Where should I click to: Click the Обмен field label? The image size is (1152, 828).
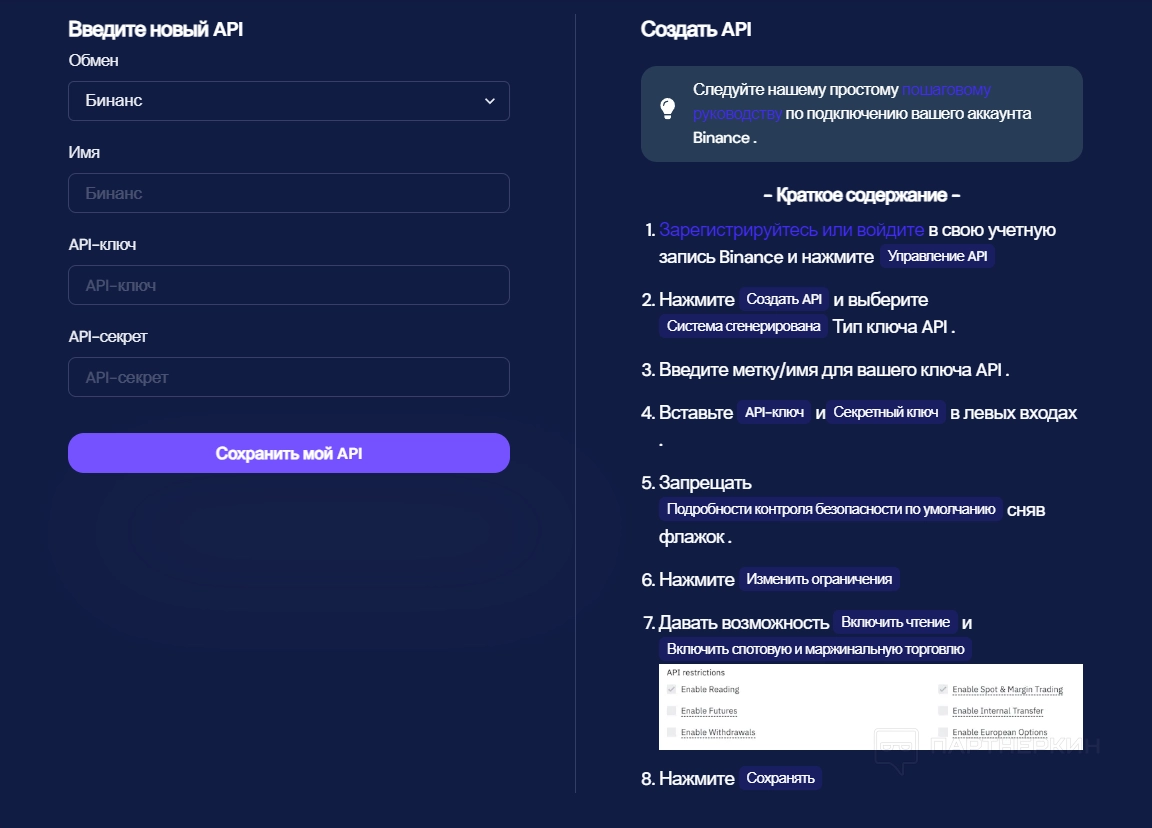pos(93,60)
